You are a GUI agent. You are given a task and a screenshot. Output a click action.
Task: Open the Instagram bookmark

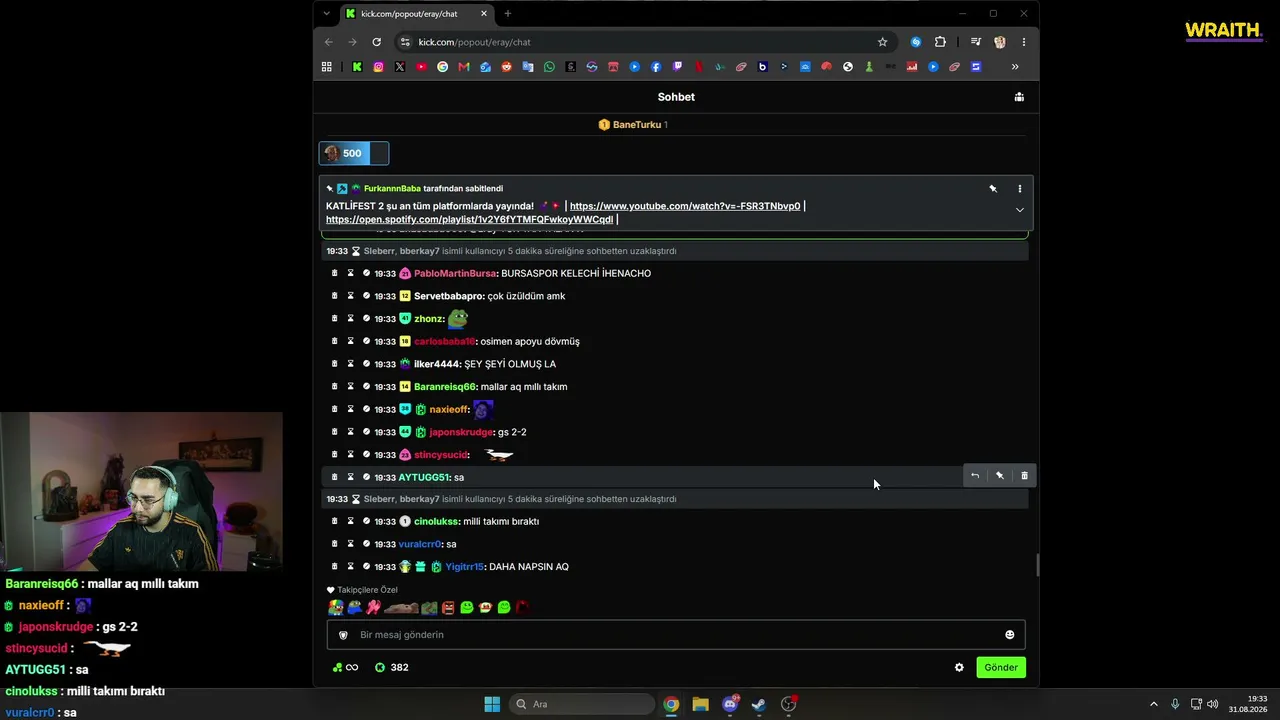point(378,67)
